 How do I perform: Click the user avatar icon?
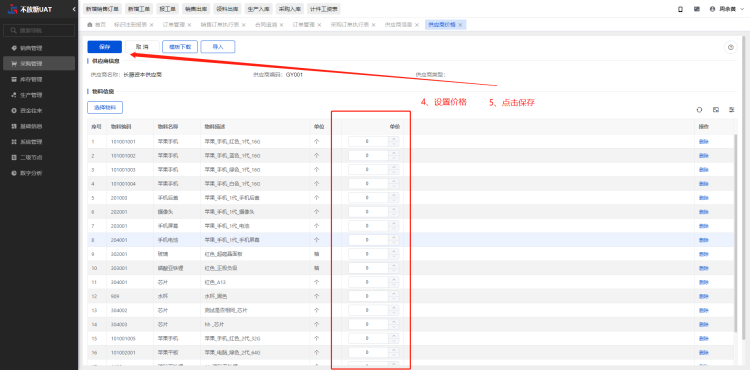click(712, 9)
